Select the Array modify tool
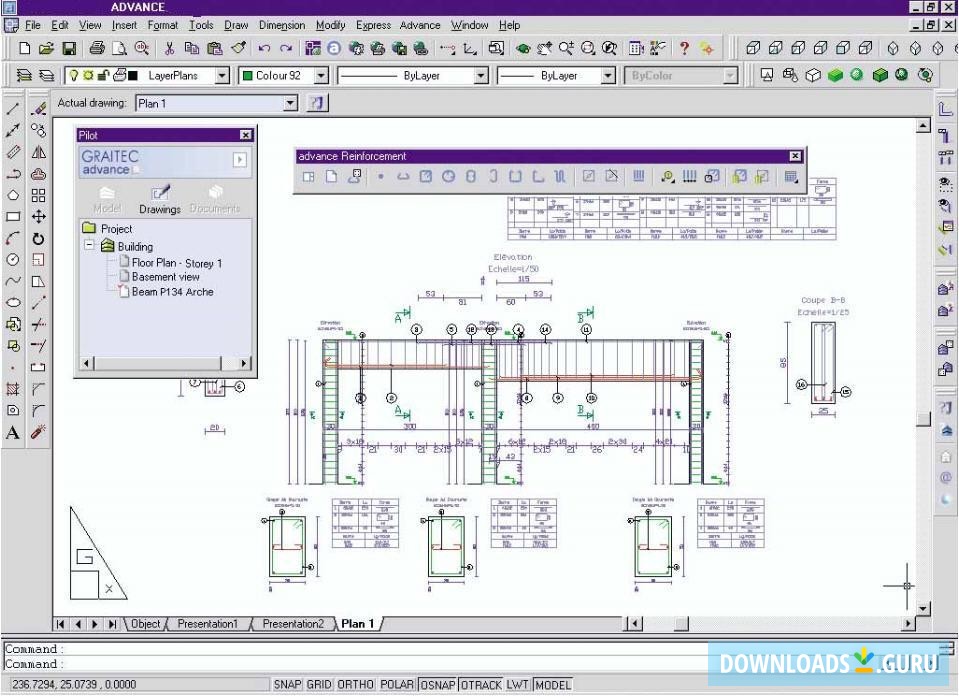 [39, 196]
